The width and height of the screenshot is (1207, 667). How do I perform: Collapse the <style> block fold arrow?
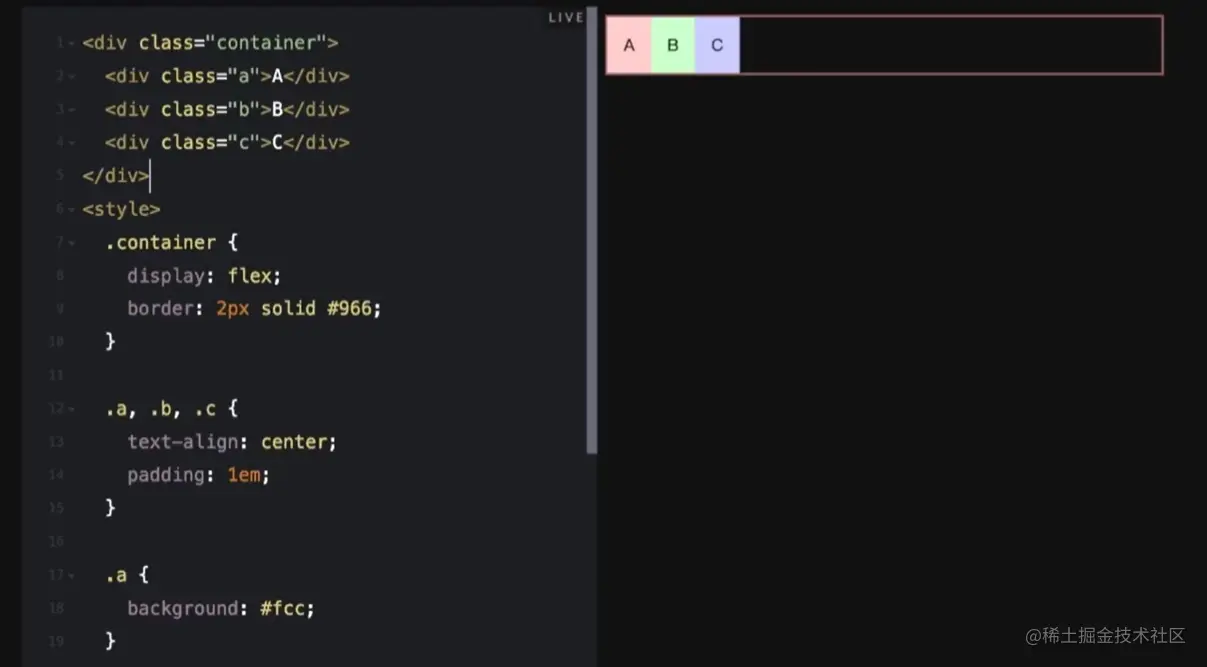pyautogui.click(x=72, y=210)
